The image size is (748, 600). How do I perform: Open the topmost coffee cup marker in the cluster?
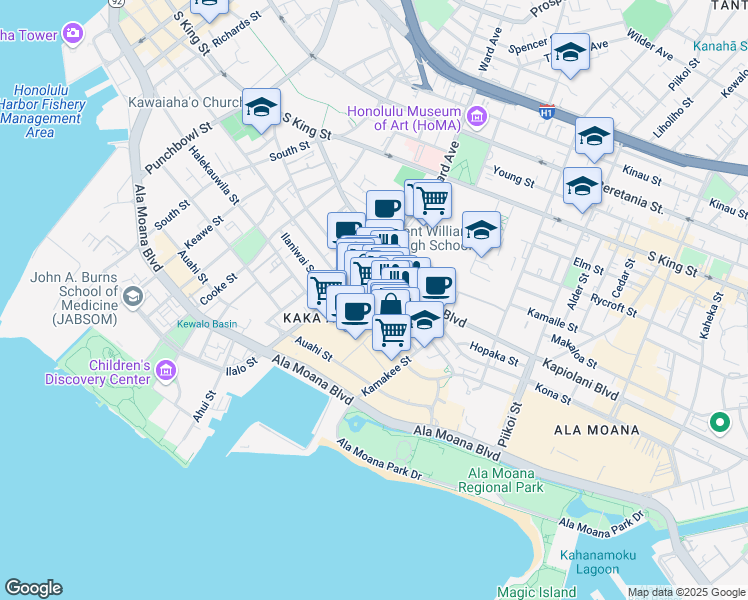(x=385, y=207)
